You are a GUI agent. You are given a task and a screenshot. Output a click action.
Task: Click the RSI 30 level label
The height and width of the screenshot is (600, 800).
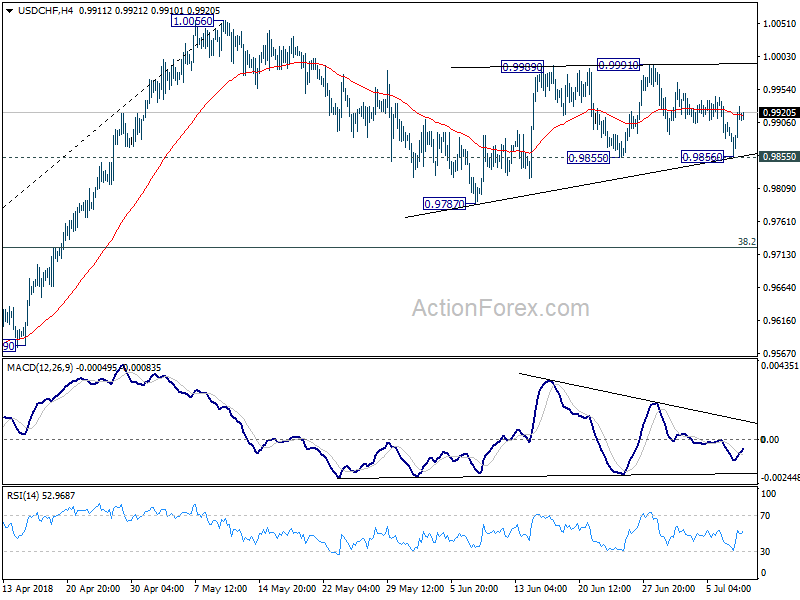pos(765,552)
